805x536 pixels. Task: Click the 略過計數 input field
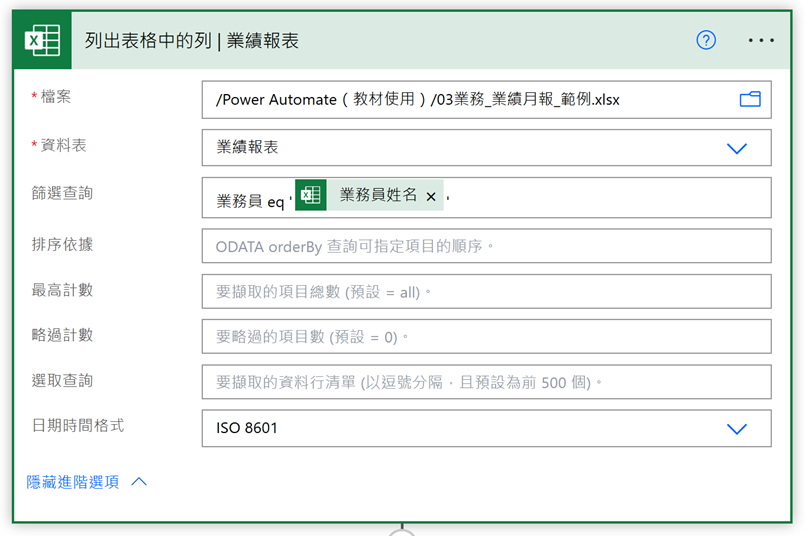pyautogui.click(x=486, y=337)
